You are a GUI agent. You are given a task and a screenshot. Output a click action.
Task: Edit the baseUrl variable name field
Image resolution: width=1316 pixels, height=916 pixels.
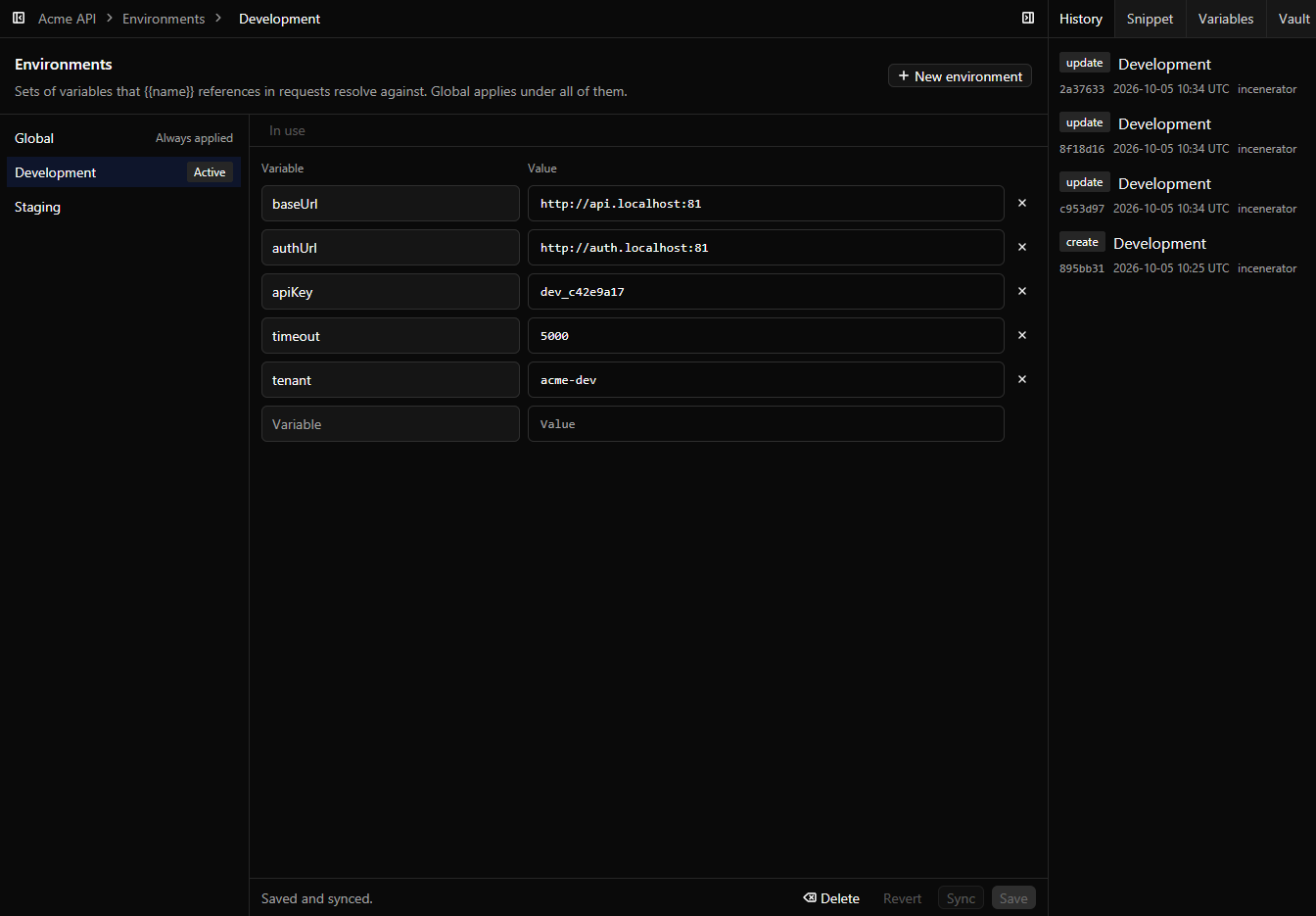pos(391,204)
